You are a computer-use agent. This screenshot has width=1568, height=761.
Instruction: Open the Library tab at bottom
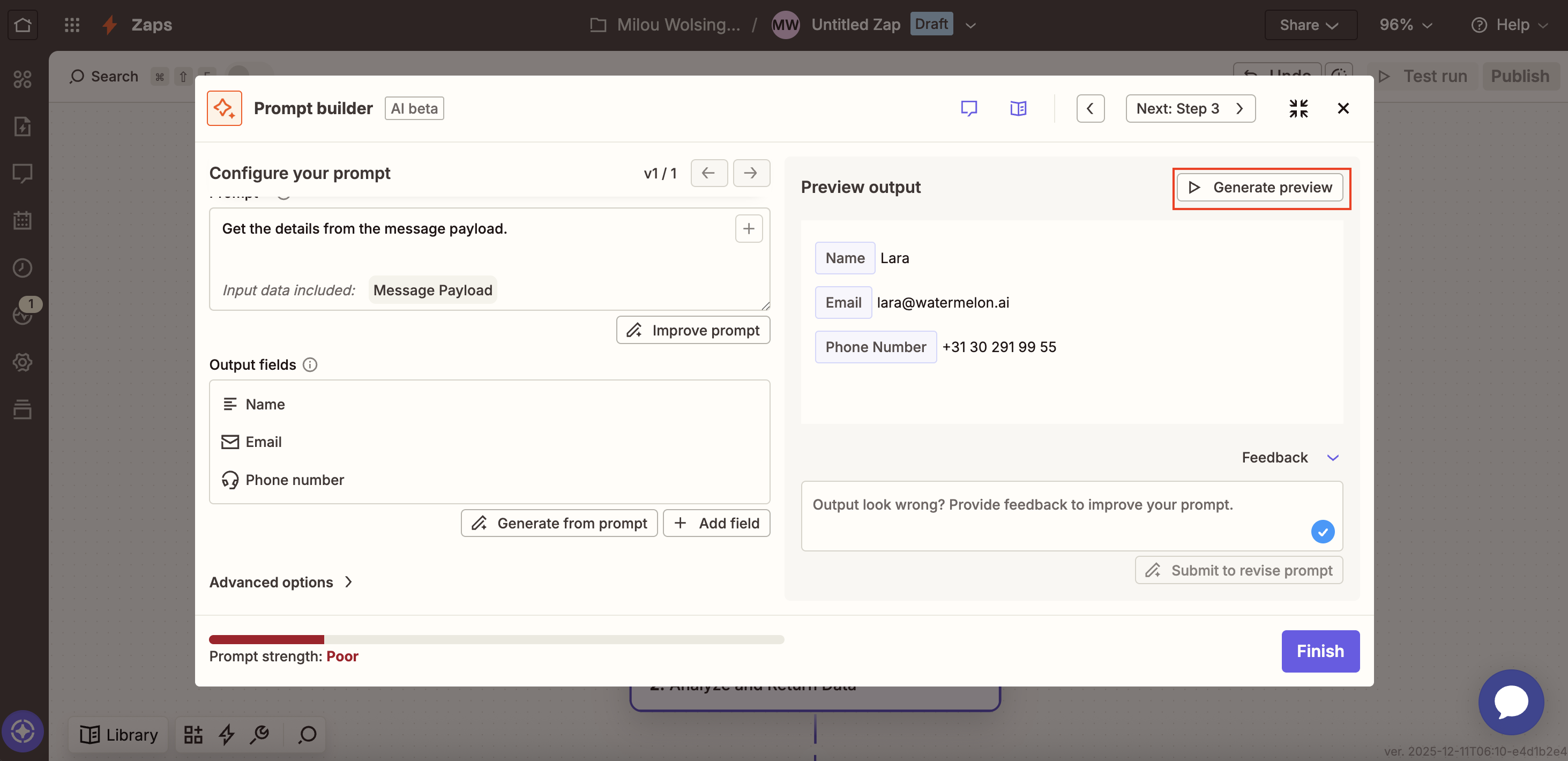(118, 735)
